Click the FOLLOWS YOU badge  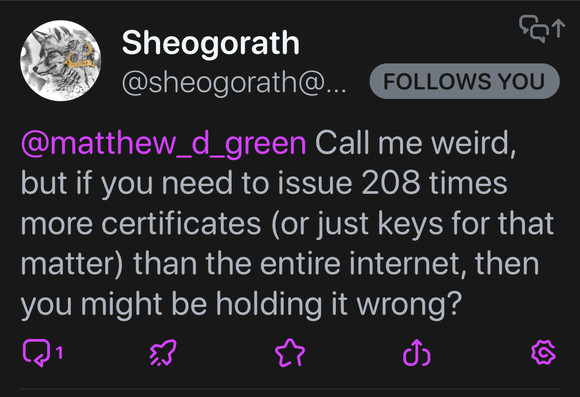(464, 81)
